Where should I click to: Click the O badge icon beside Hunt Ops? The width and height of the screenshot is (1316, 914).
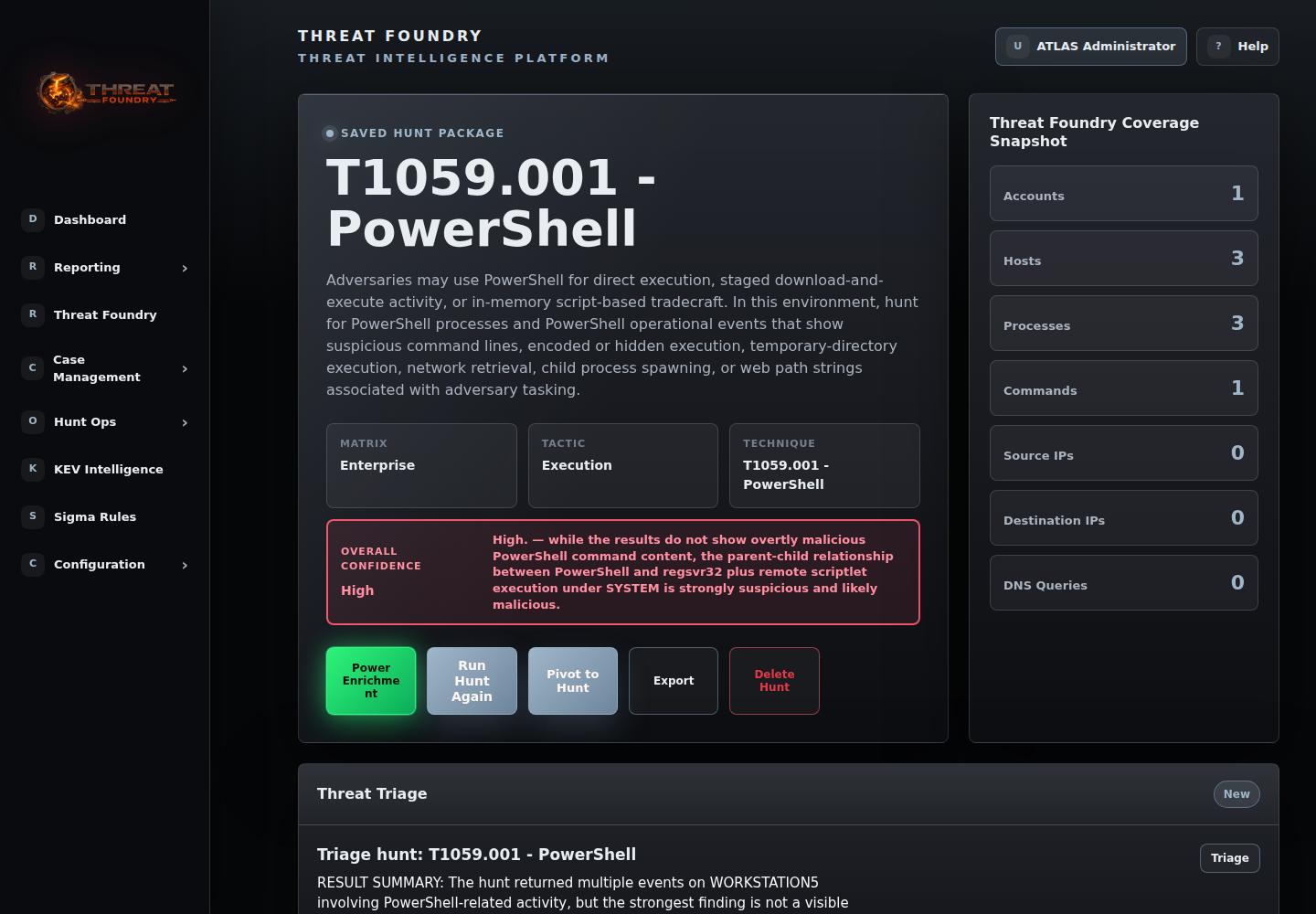(x=33, y=421)
